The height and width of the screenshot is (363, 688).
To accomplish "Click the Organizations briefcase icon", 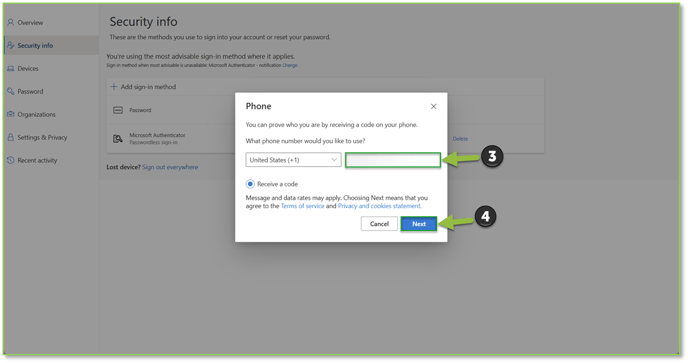I will pos(11,114).
